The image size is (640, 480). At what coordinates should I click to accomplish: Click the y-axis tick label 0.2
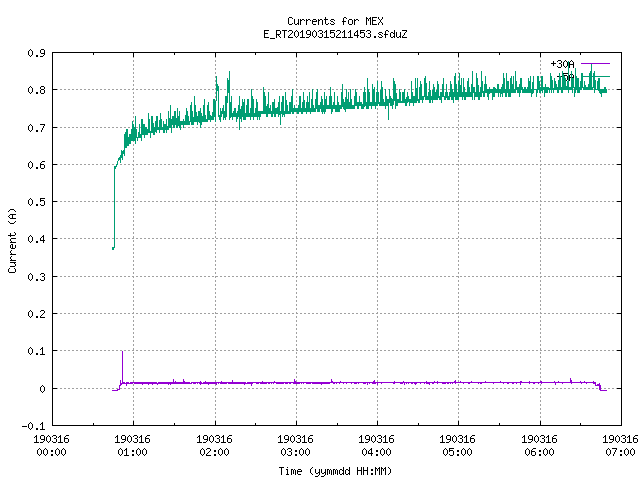pos(36,314)
